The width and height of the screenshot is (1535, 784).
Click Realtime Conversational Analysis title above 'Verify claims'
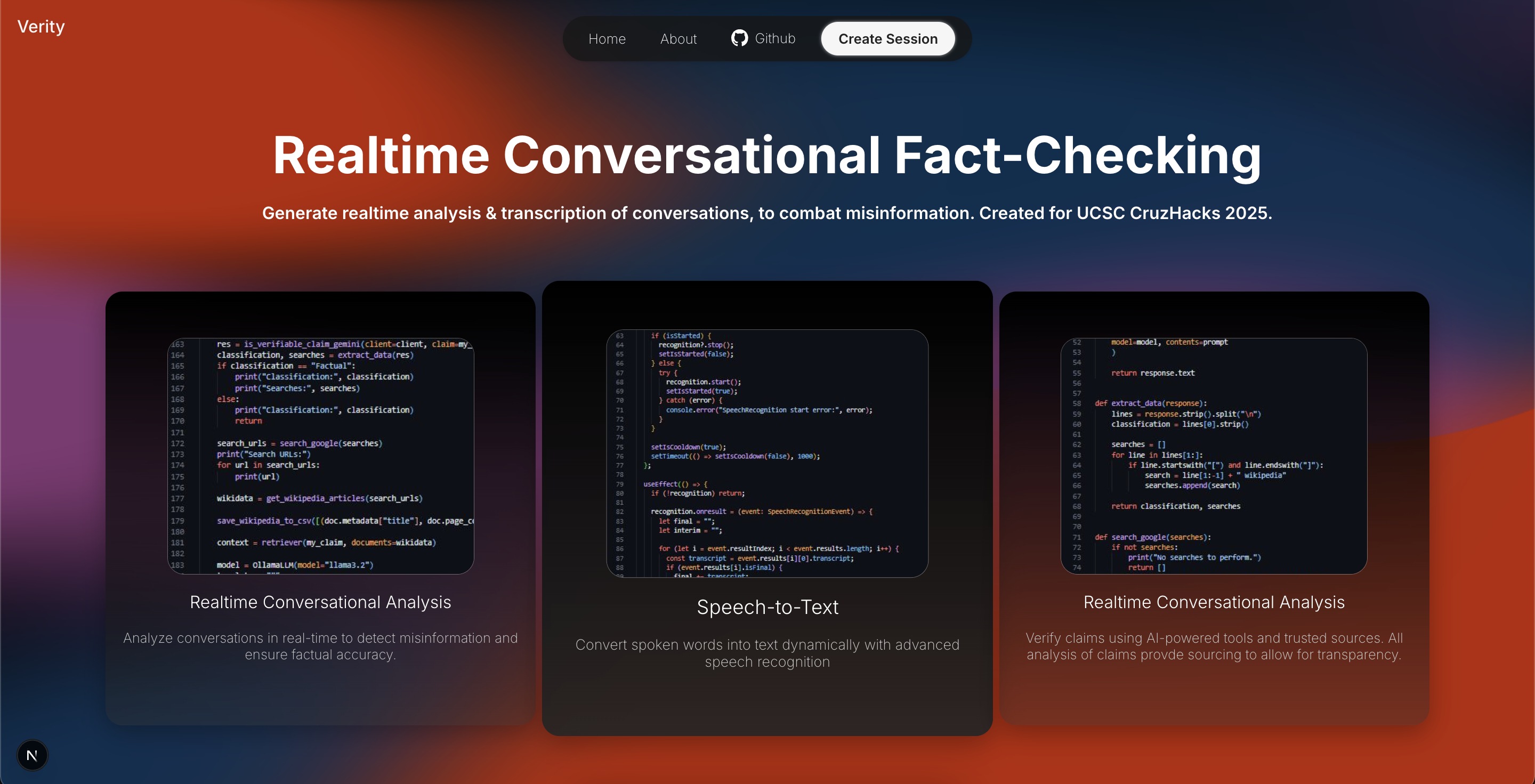coord(1214,602)
